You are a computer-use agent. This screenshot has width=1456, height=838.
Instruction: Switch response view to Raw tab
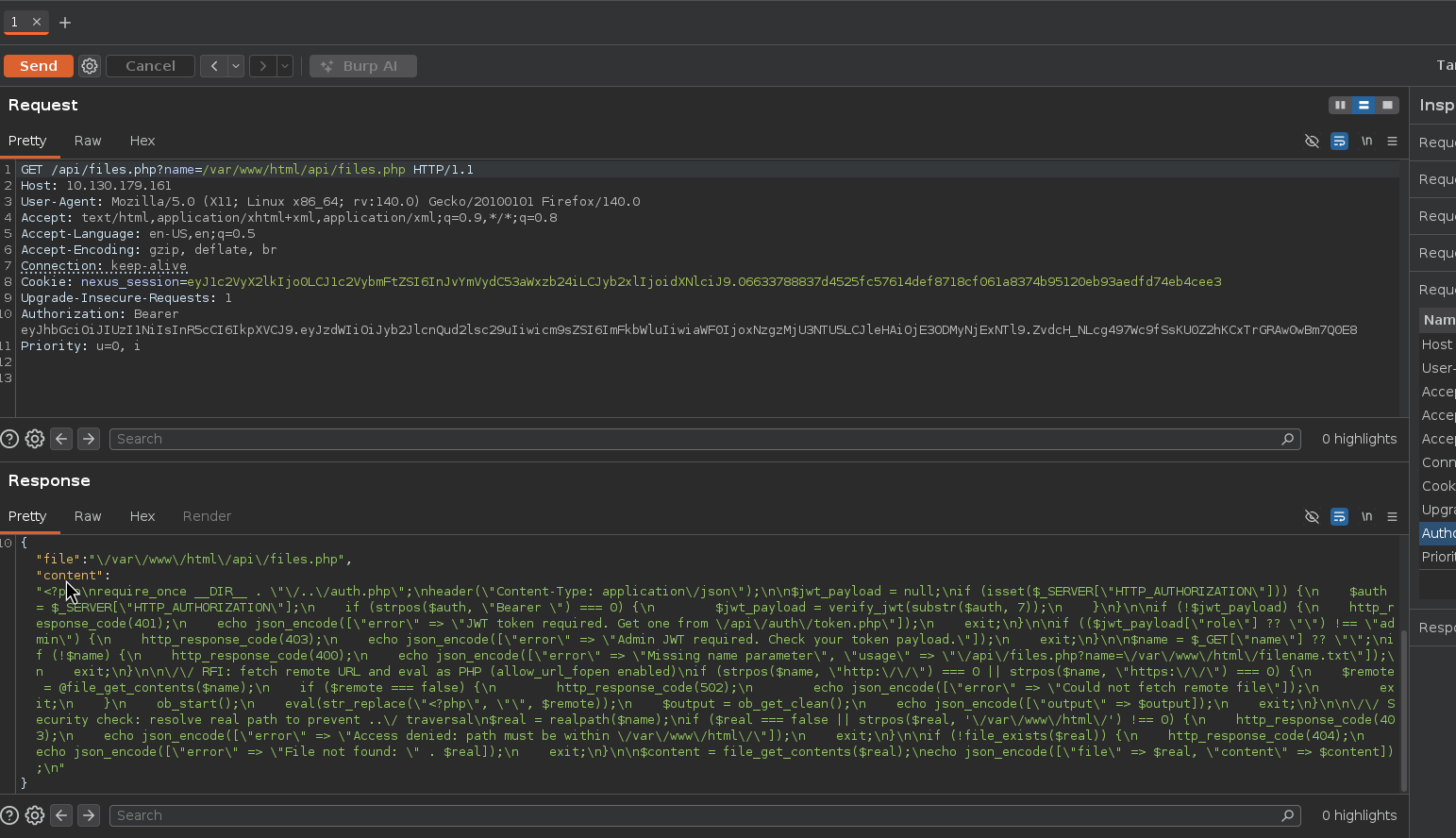coord(88,516)
